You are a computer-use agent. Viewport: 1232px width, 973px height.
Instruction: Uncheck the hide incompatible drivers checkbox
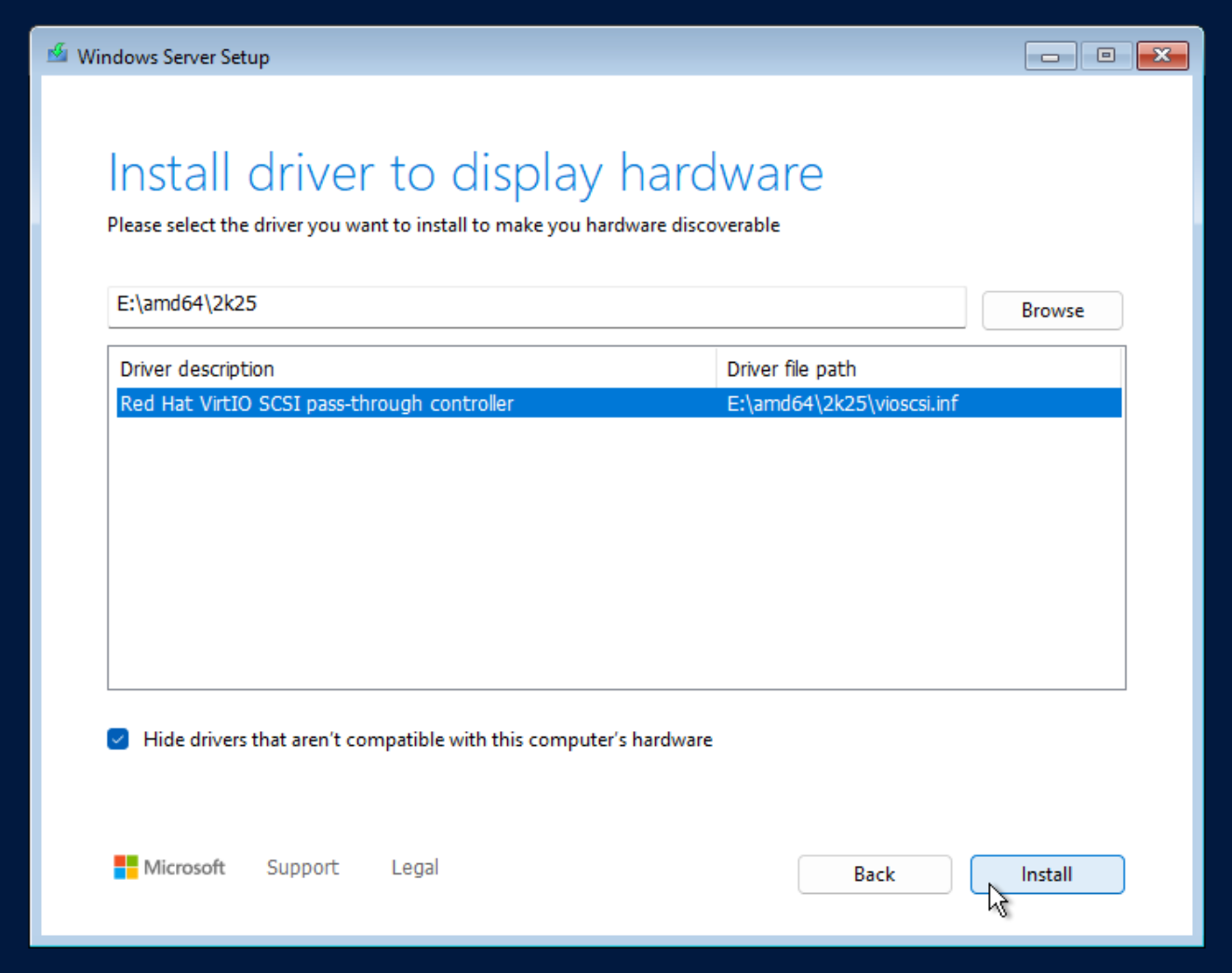point(118,740)
